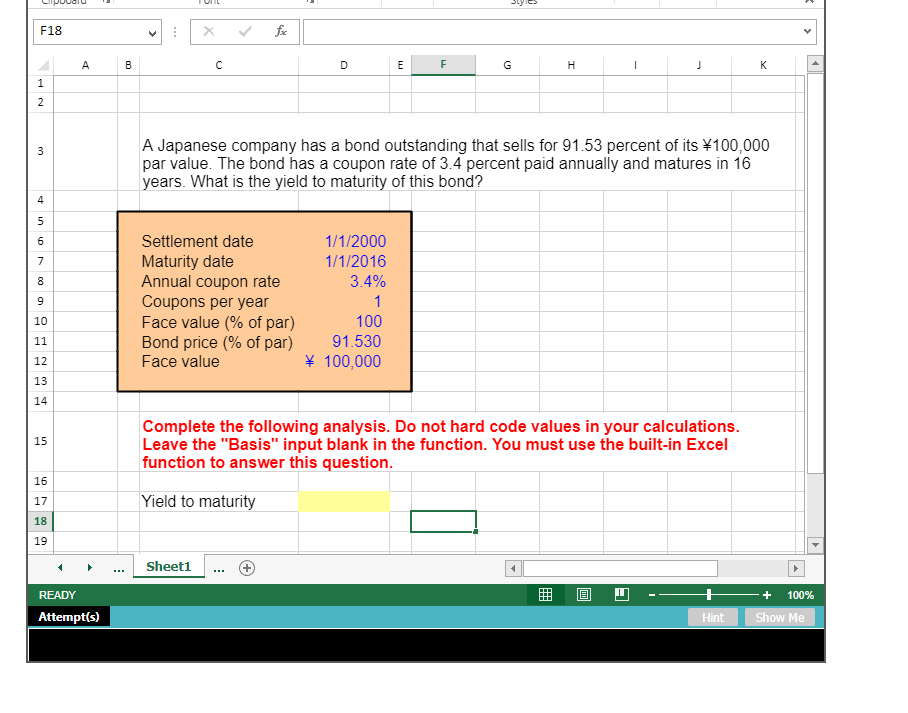This screenshot has width=908, height=713.
Task: Click the READY status indicator
Action: coord(57,594)
